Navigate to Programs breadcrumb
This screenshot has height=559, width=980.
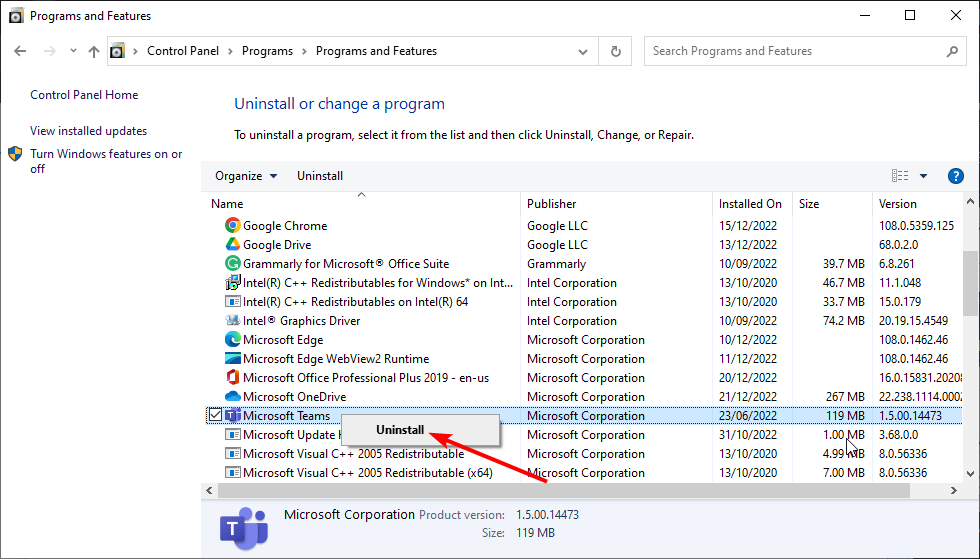point(267,51)
